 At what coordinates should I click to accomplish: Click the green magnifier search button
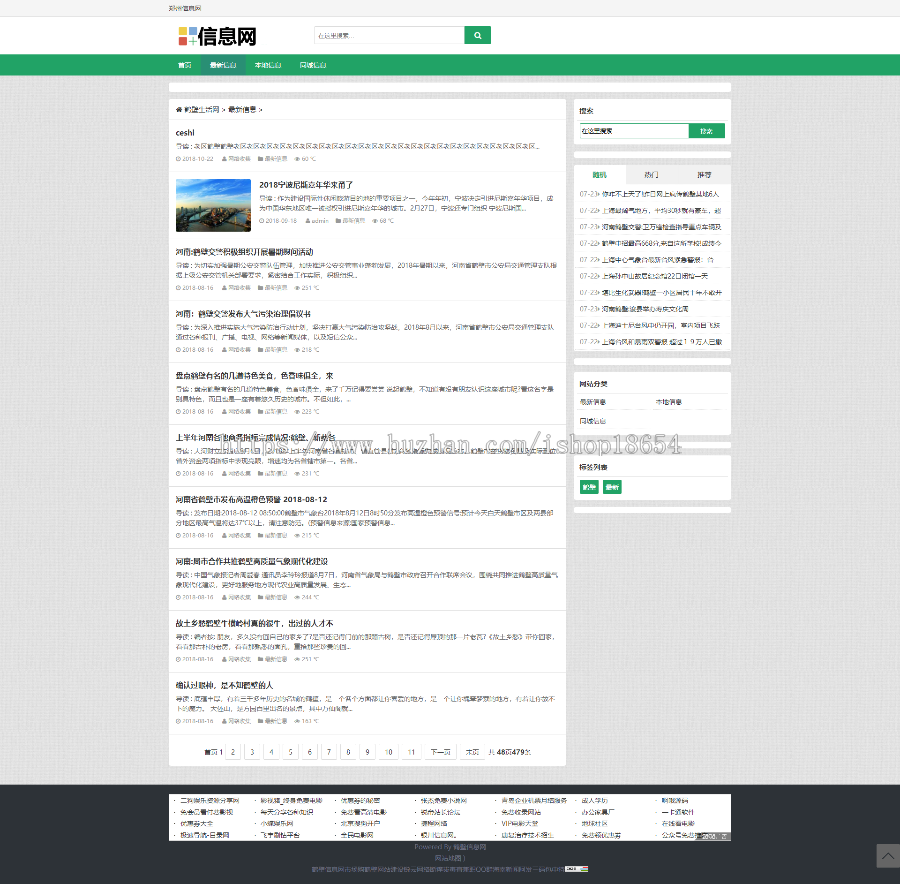477,36
